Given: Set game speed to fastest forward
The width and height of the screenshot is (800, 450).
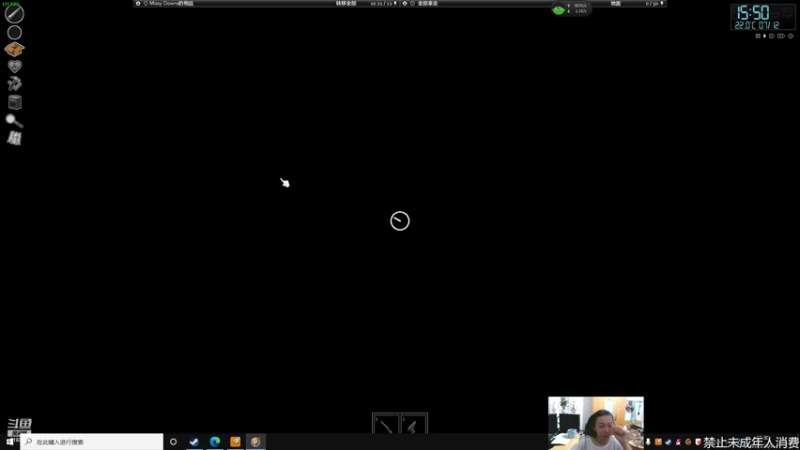Looking at the screenshot, I should pos(781,36).
